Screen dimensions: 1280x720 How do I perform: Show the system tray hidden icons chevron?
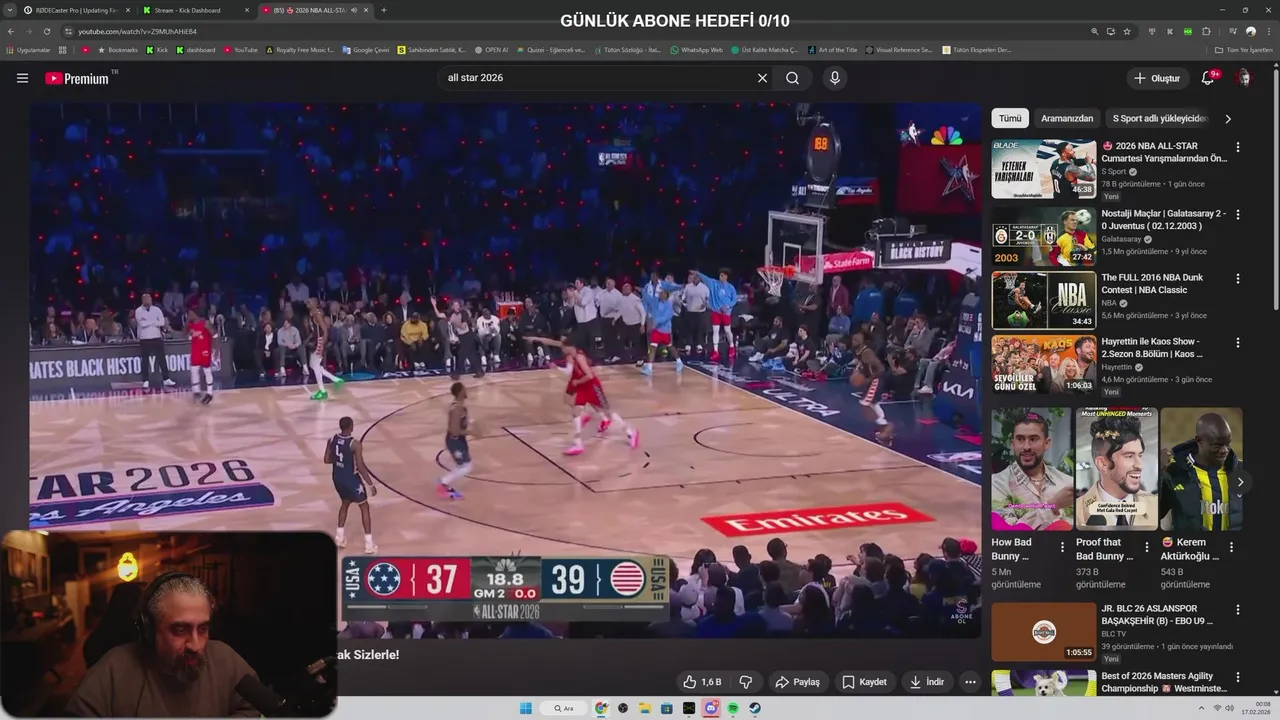(1202, 708)
